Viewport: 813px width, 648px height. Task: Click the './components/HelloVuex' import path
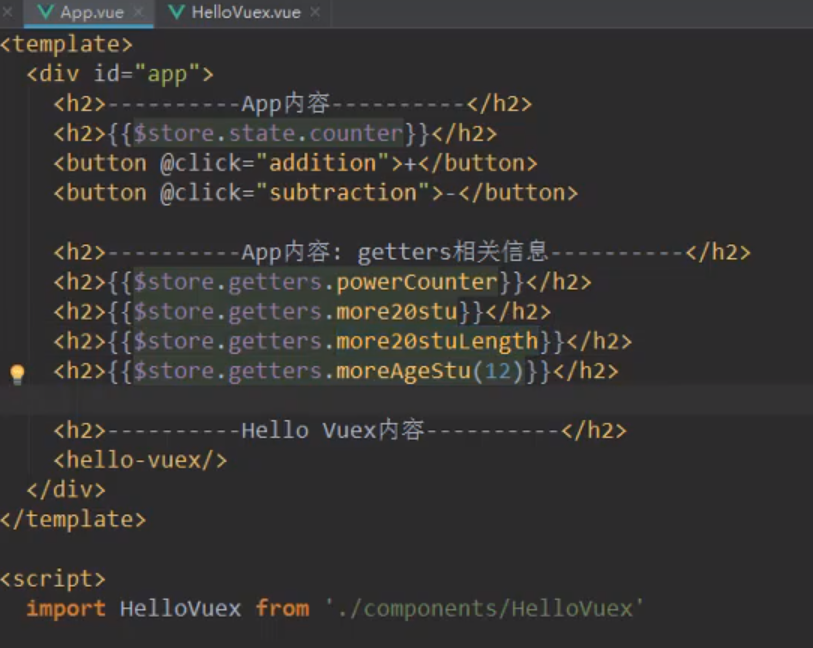pyautogui.click(x=484, y=609)
